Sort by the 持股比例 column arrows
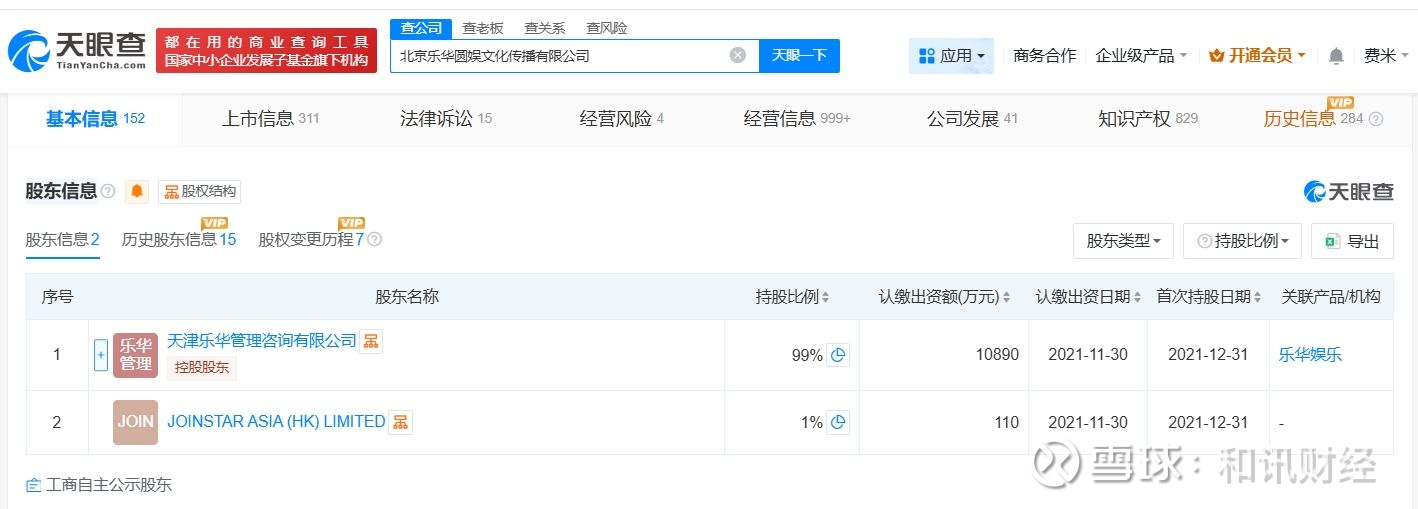This screenshot has width=1418, height=509. (x=825, y=297)
